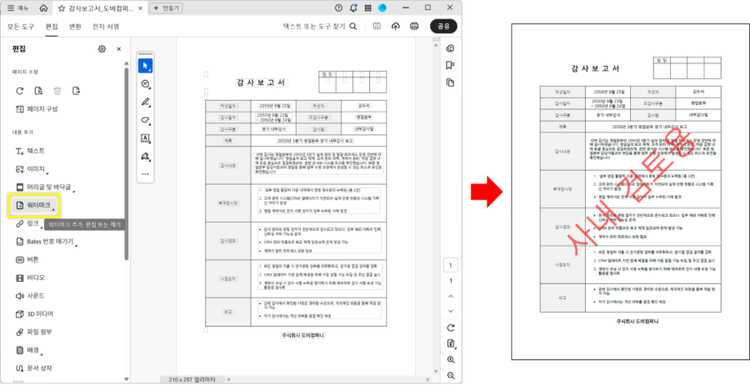Click the current page number box
This screenshot has height=385, width=750.
click(450, 265)
